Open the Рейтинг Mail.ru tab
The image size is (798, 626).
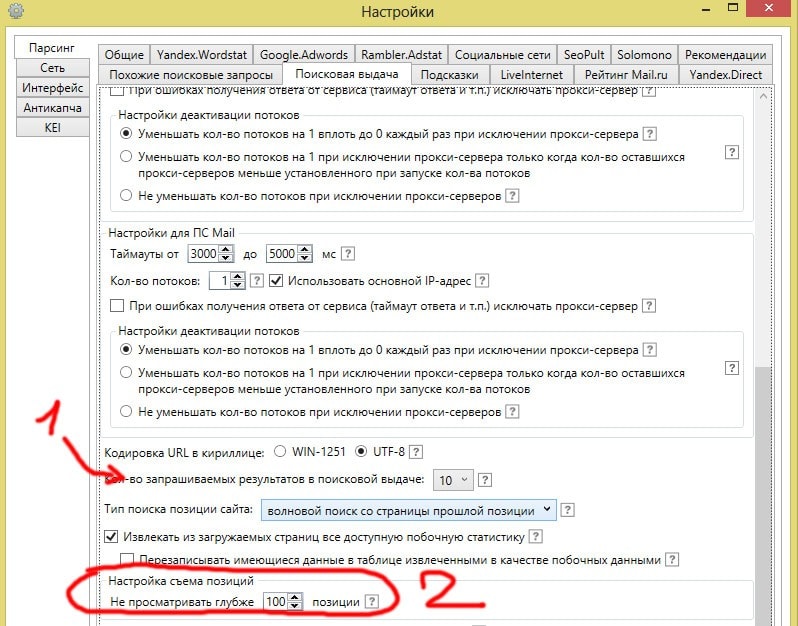626,75
